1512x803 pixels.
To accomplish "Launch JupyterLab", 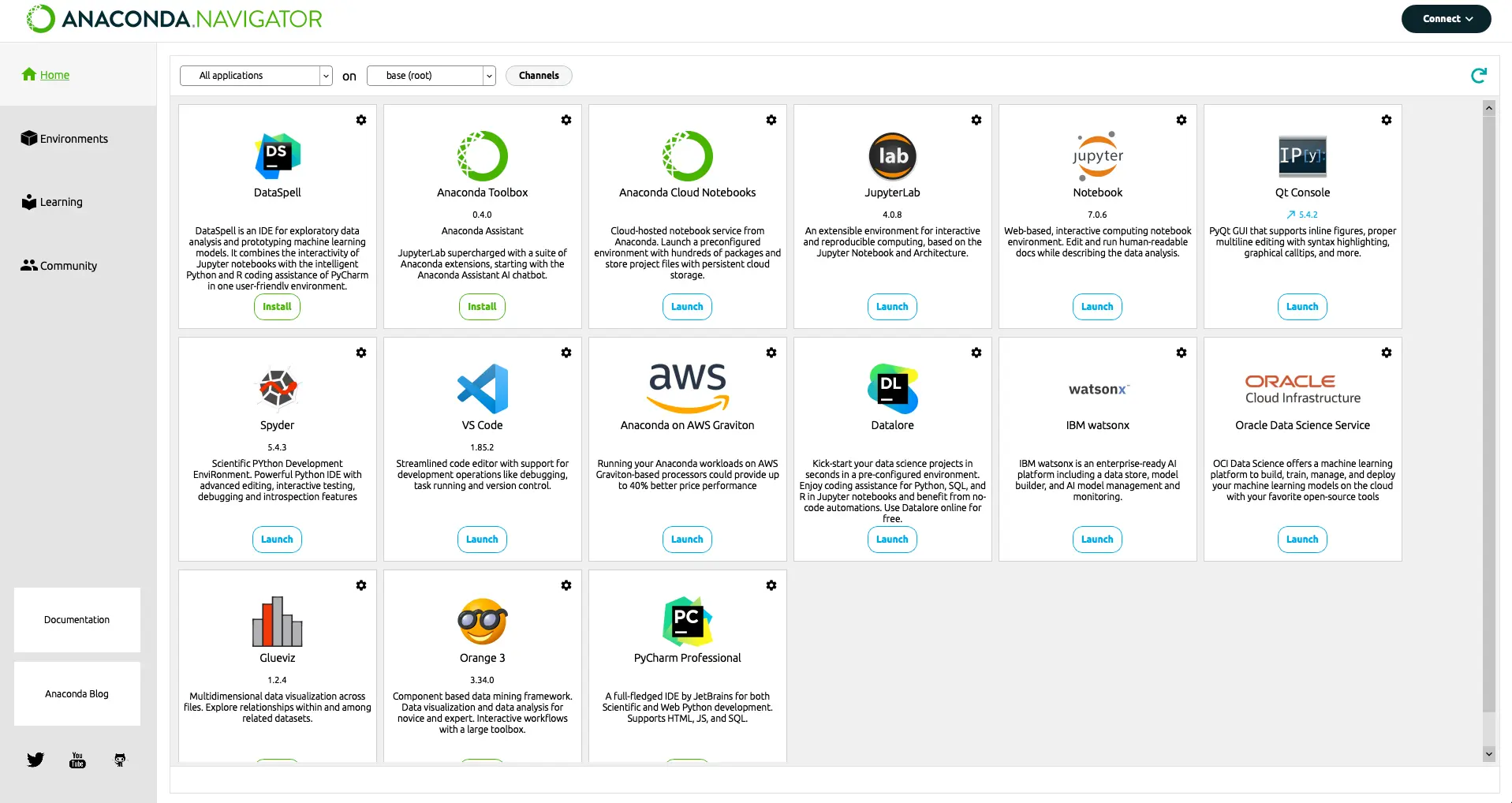I will (x=892, y=307).
